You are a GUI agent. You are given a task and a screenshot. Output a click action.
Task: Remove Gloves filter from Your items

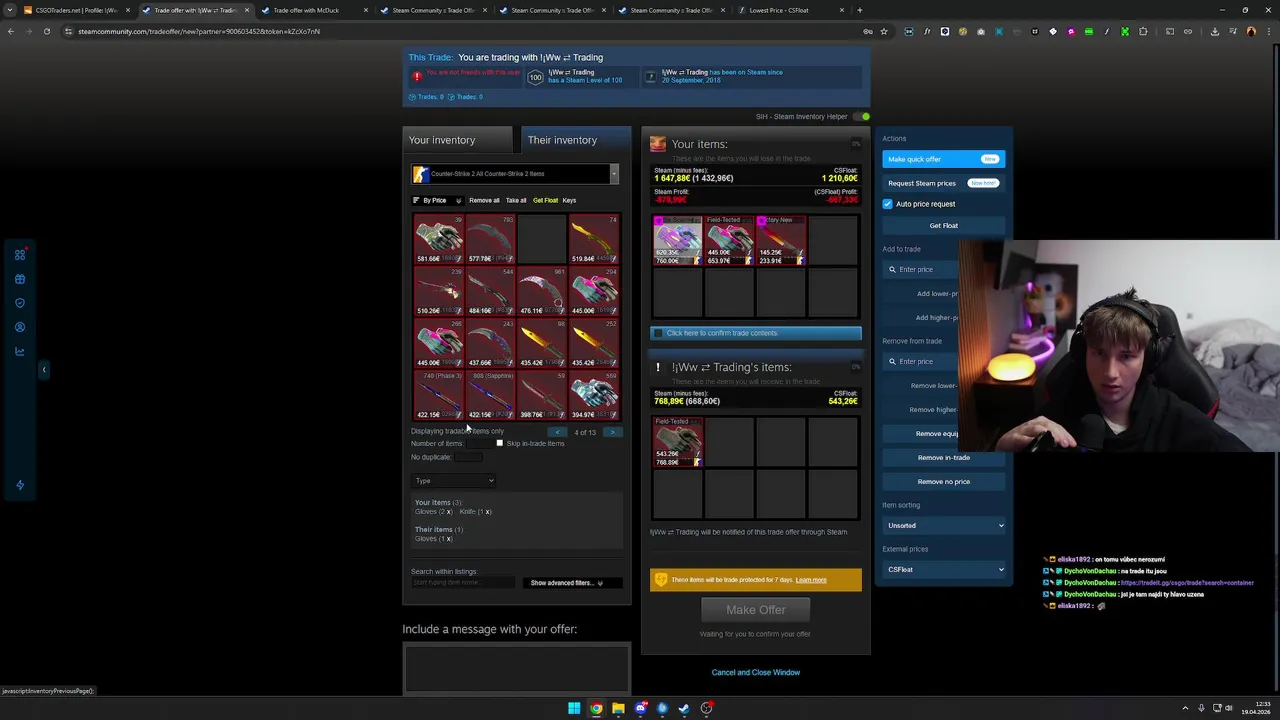pos(449,512)
